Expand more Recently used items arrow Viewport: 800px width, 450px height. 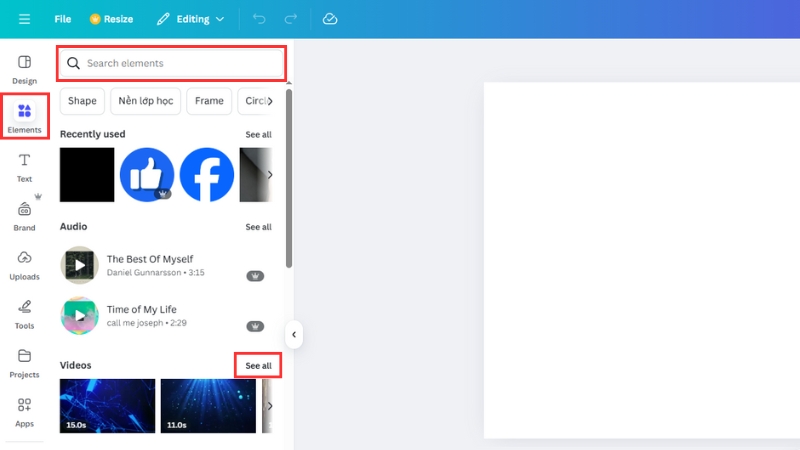click(269, 175)
